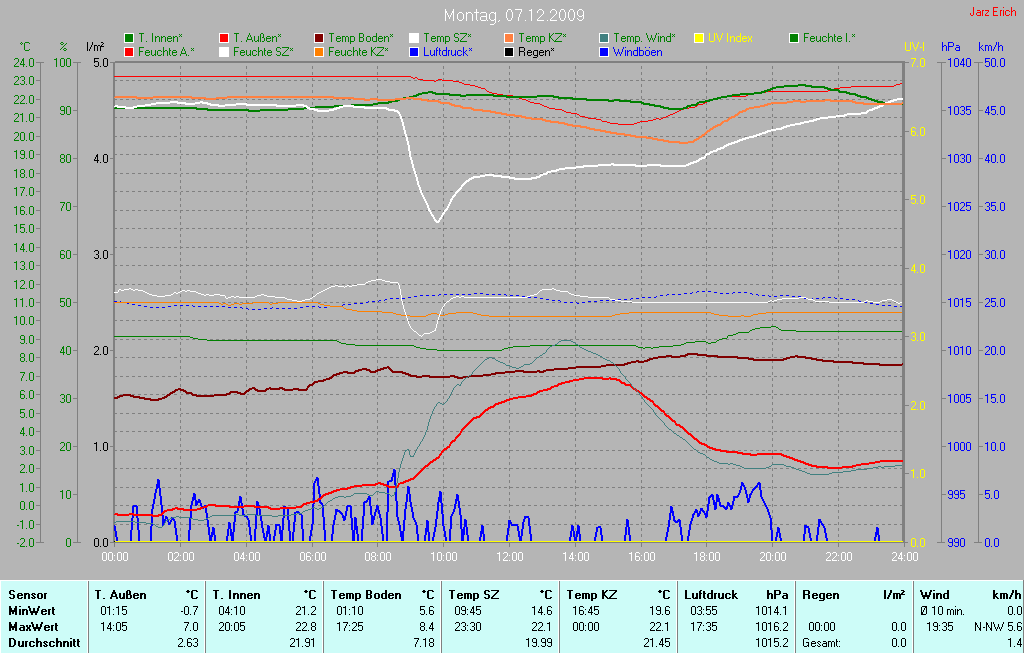1024x653 pixels.
Task: Click the N-NW 5.6 wind maximum
Action: coord(998,627)
